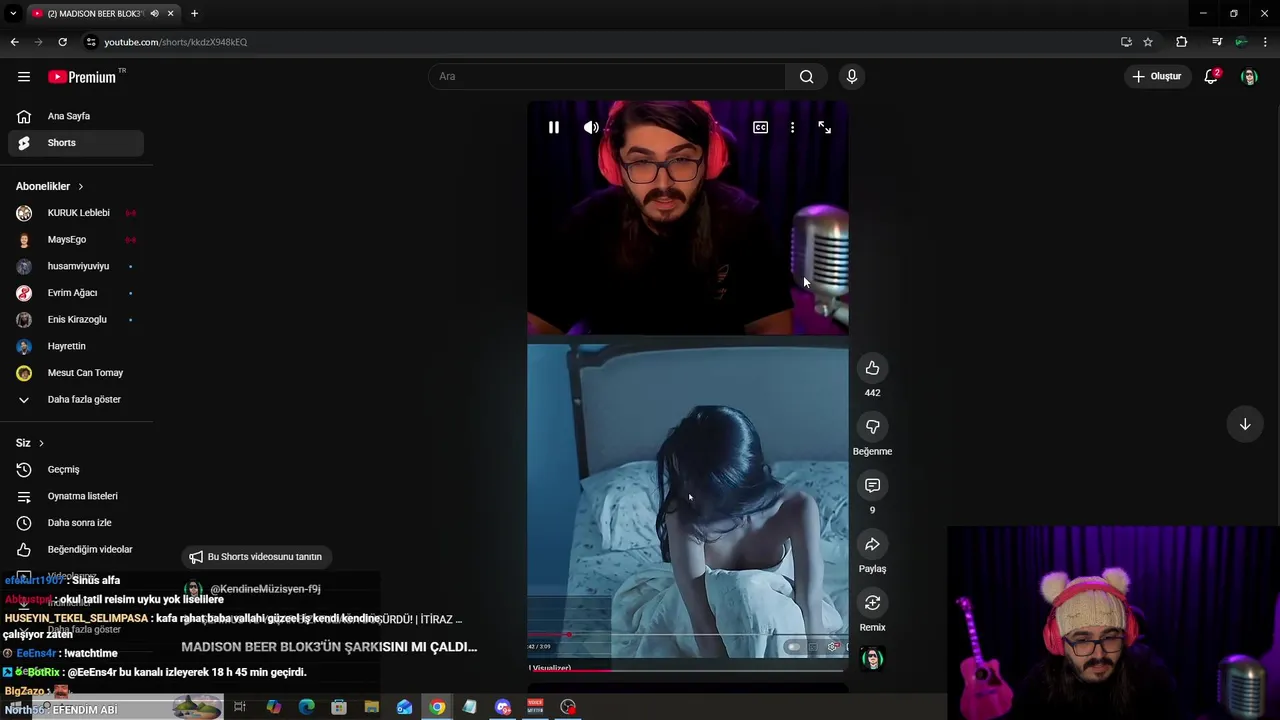The image size is (1280, 720).
Task: Open Task View on taskbar
Action: [240, 707]
